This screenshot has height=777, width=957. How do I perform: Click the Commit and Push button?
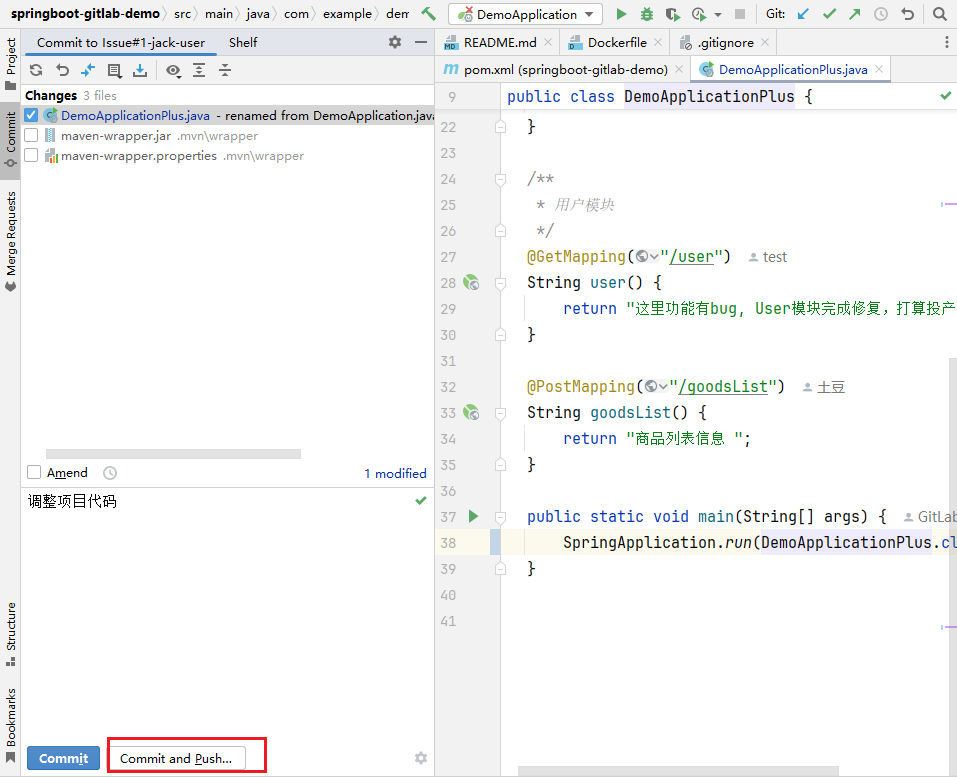coord(176,758)
